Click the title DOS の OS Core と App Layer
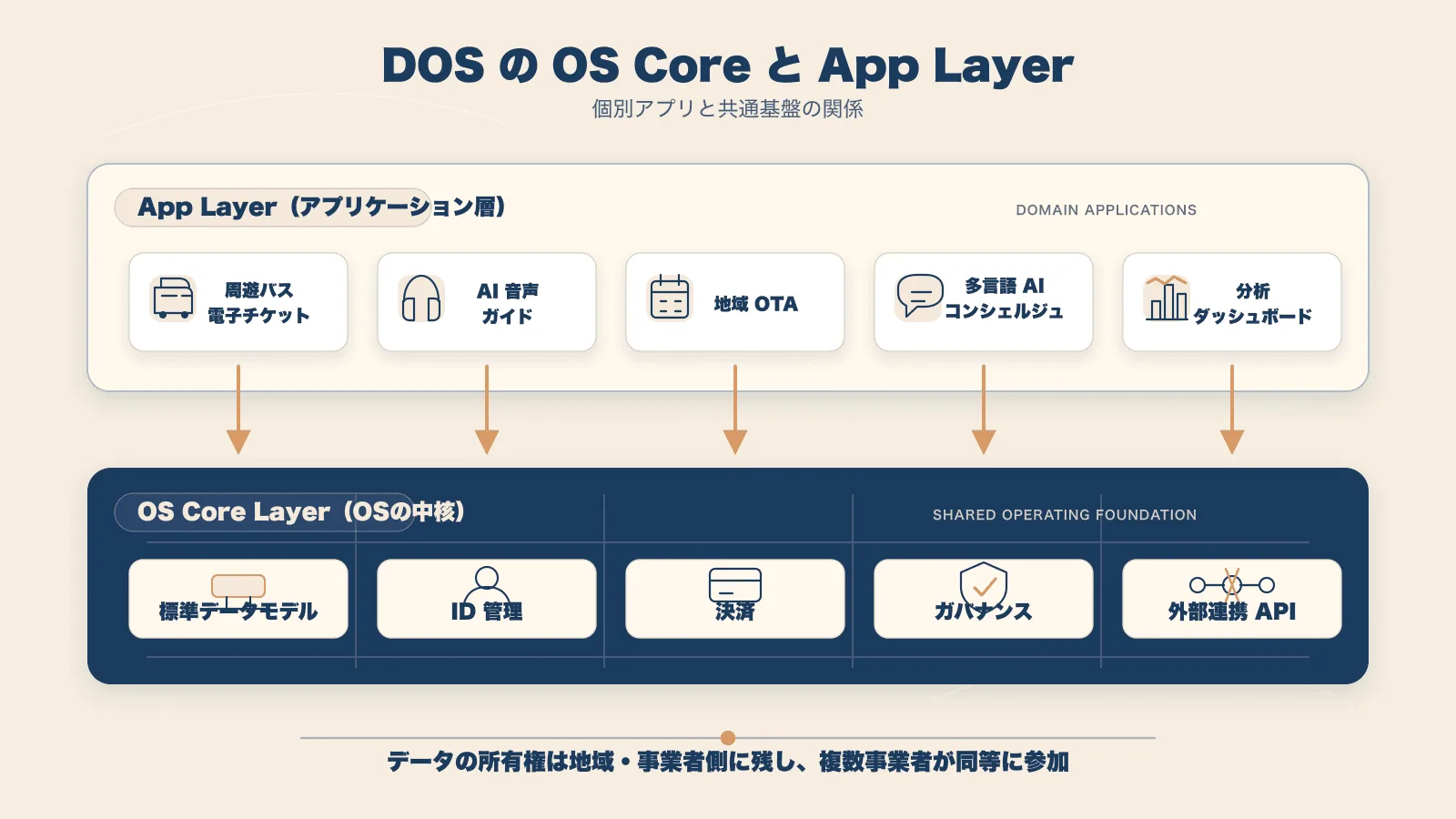The height and width of the screenshot is (819, 1456). [728, 66]
